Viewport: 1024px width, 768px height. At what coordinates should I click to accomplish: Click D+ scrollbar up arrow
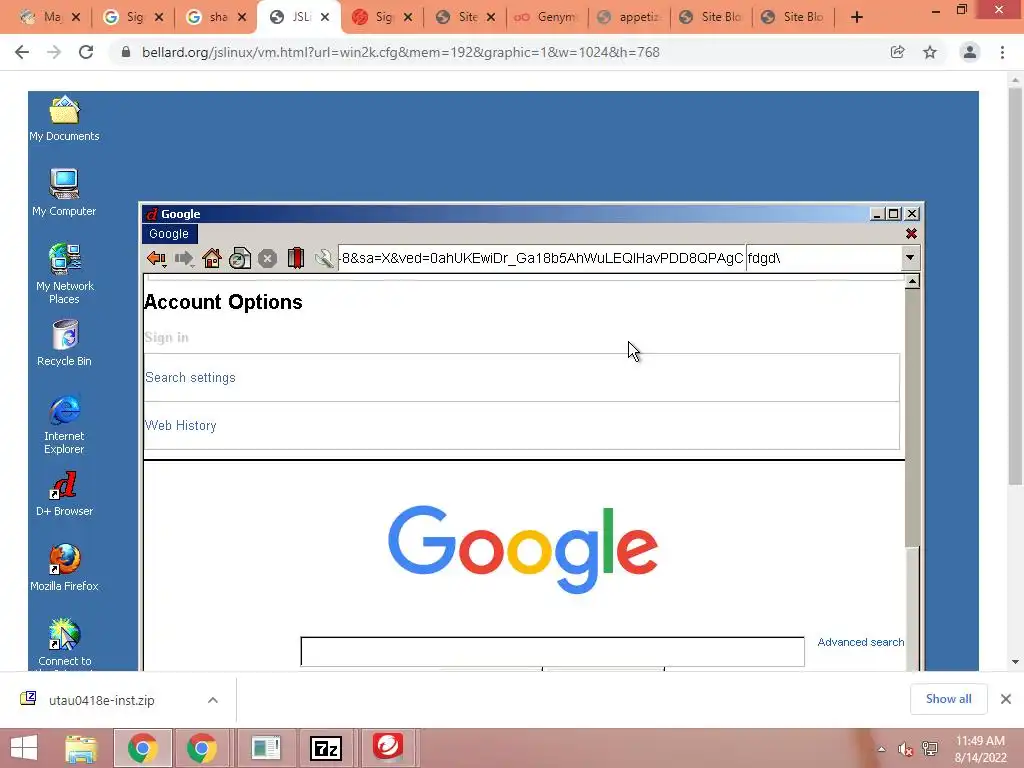(x=912, y=281)
